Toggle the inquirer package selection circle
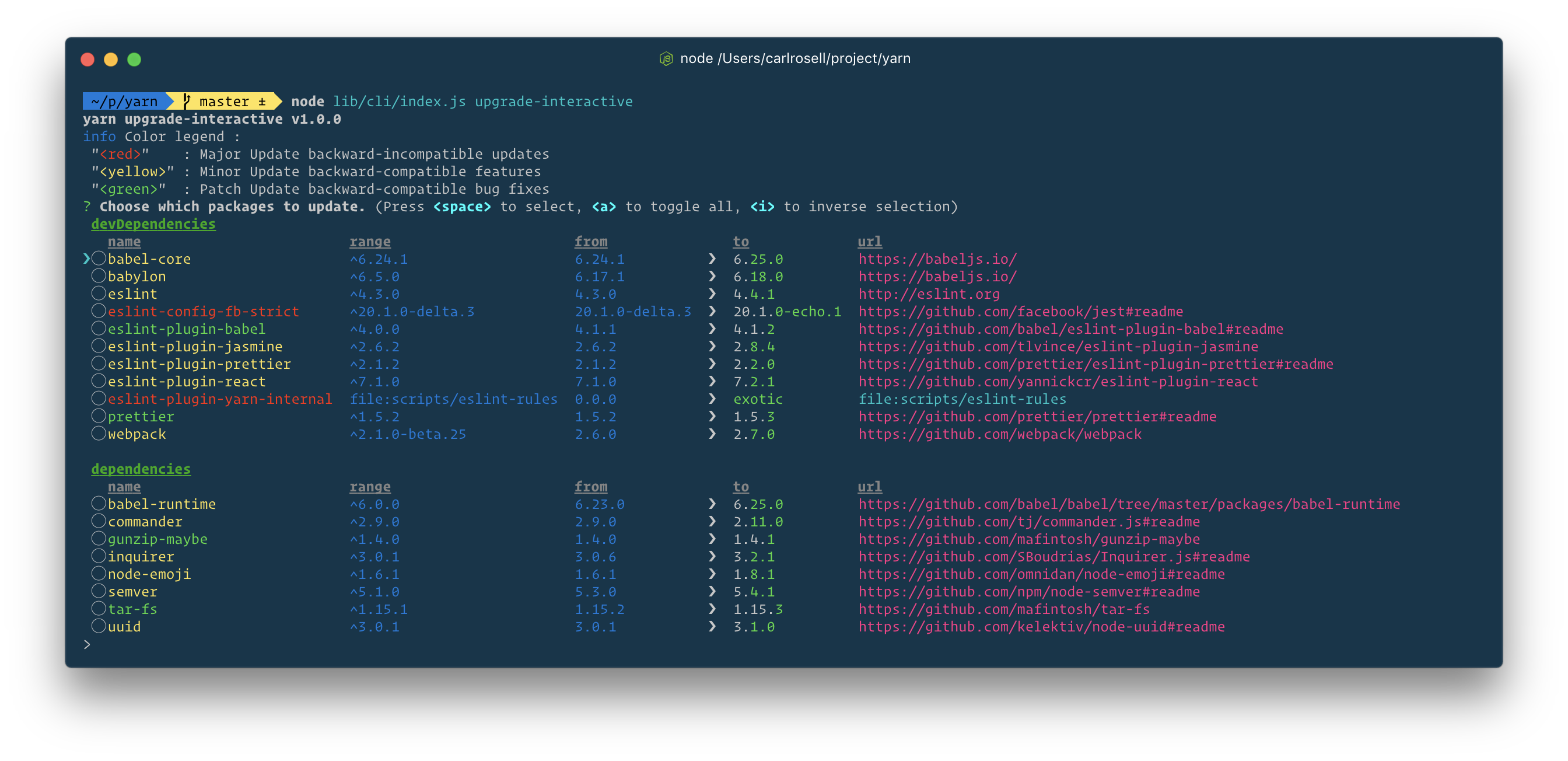Viewport: 1568px width, 761px height. (99, 556)
